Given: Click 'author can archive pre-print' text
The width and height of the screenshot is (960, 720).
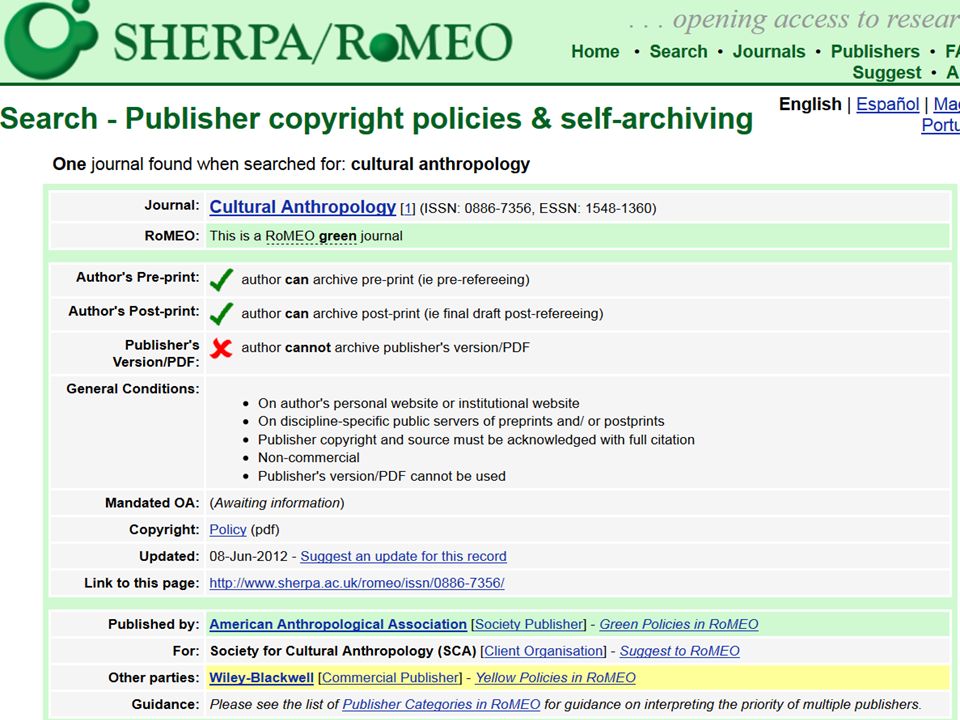Looking at the screenshot, I should (385, 280).
